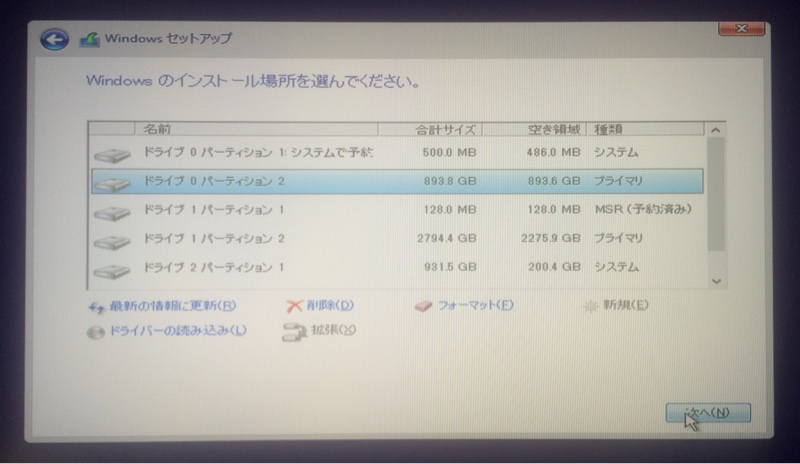Sort by the 名前 column header

[256, 129]
